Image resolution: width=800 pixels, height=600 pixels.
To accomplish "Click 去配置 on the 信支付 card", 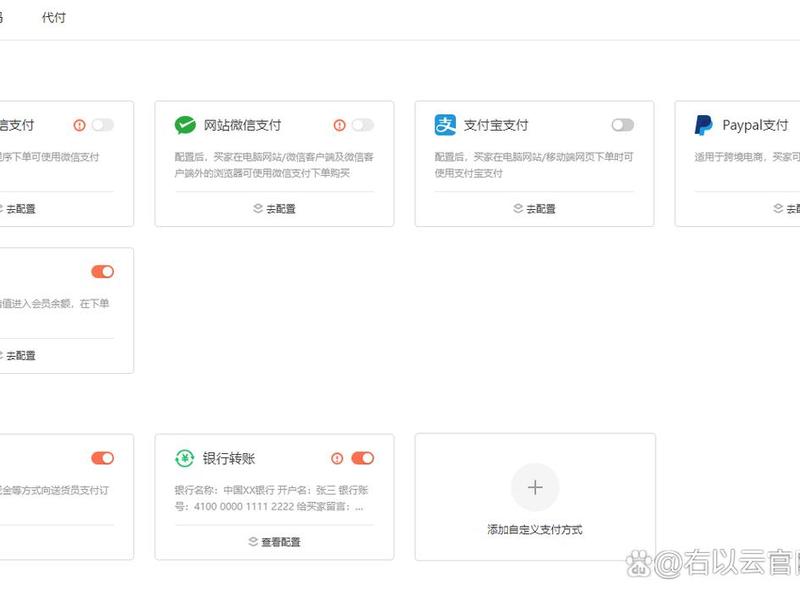I will 20,209.
